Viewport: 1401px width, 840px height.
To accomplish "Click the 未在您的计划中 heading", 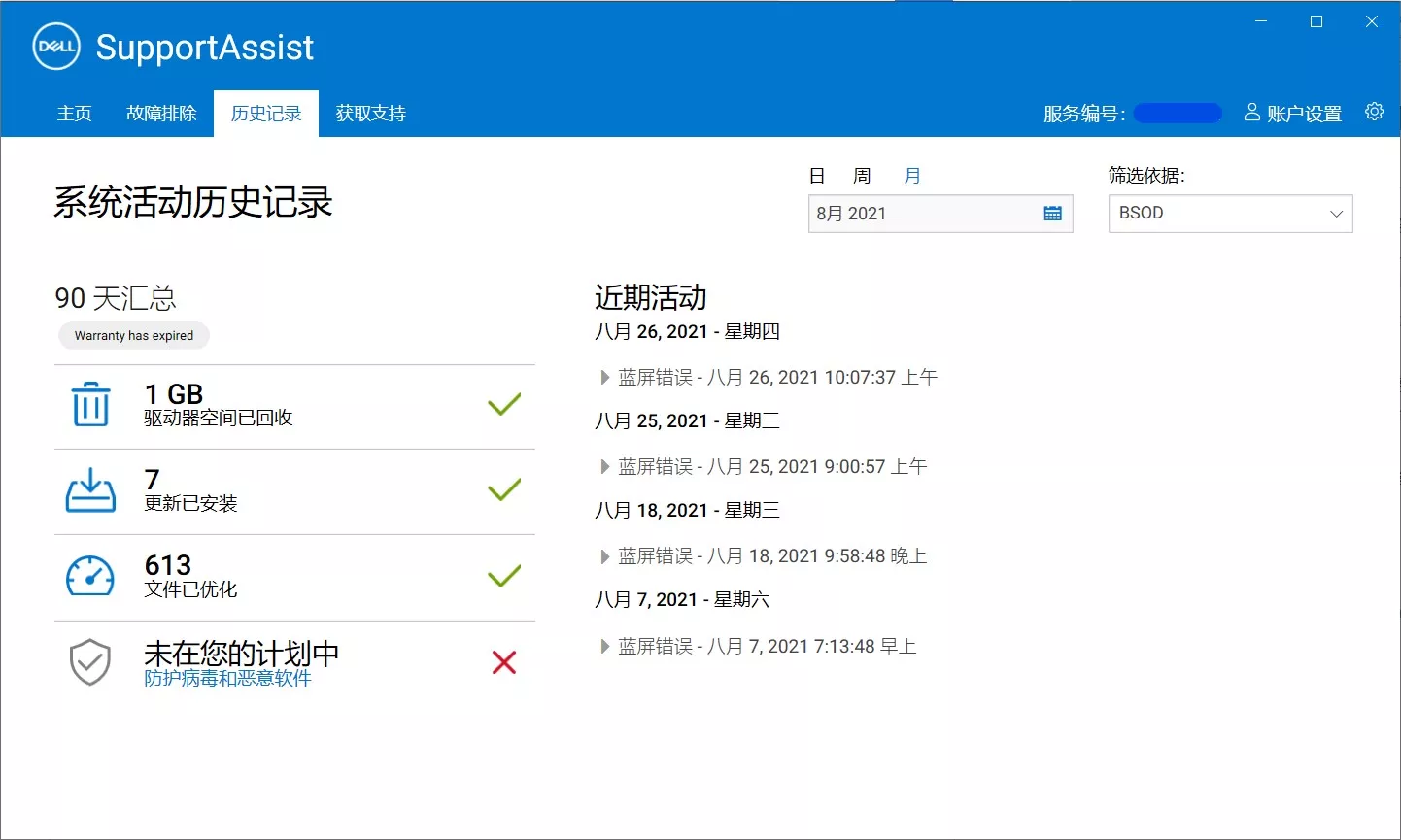I will pyautogui.click(x=242, y=653).
